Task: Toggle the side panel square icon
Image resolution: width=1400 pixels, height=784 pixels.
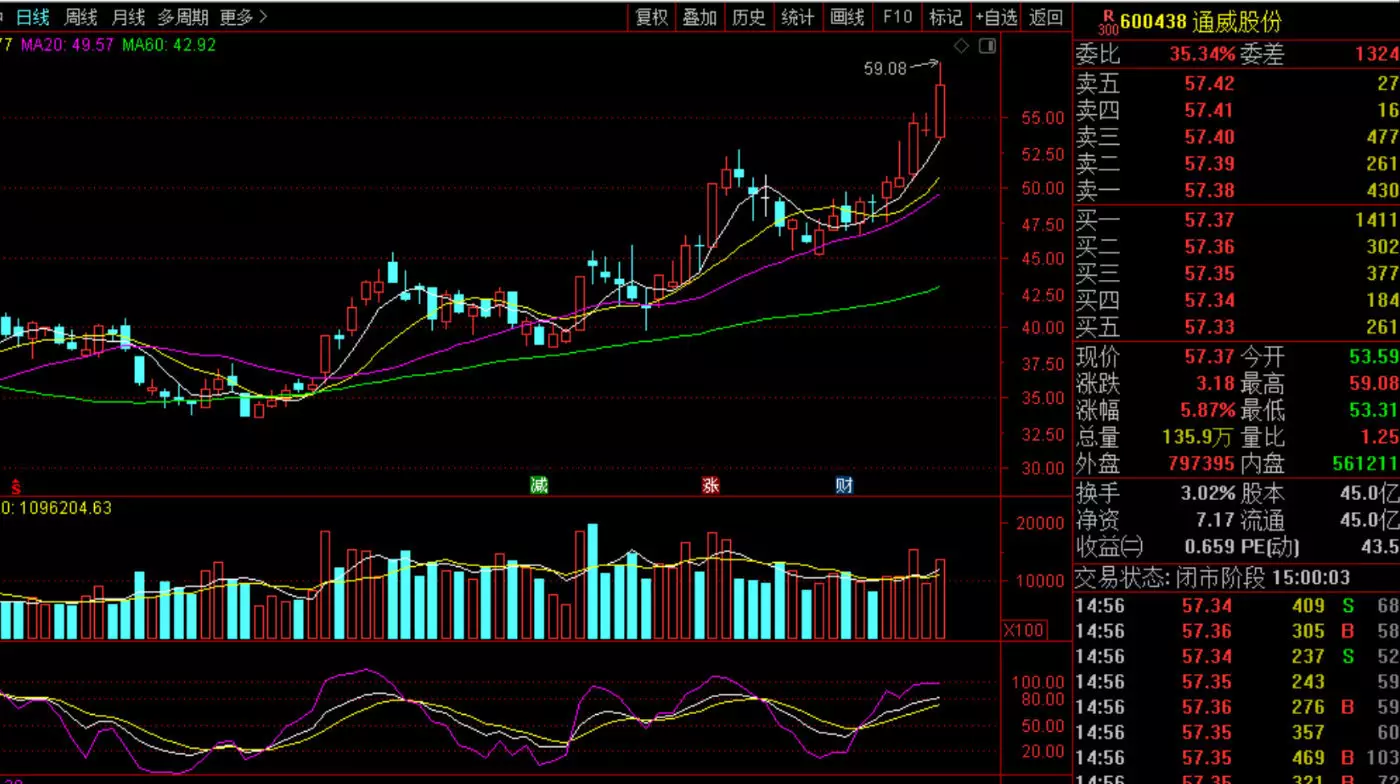Action: [x=988, y=46]
